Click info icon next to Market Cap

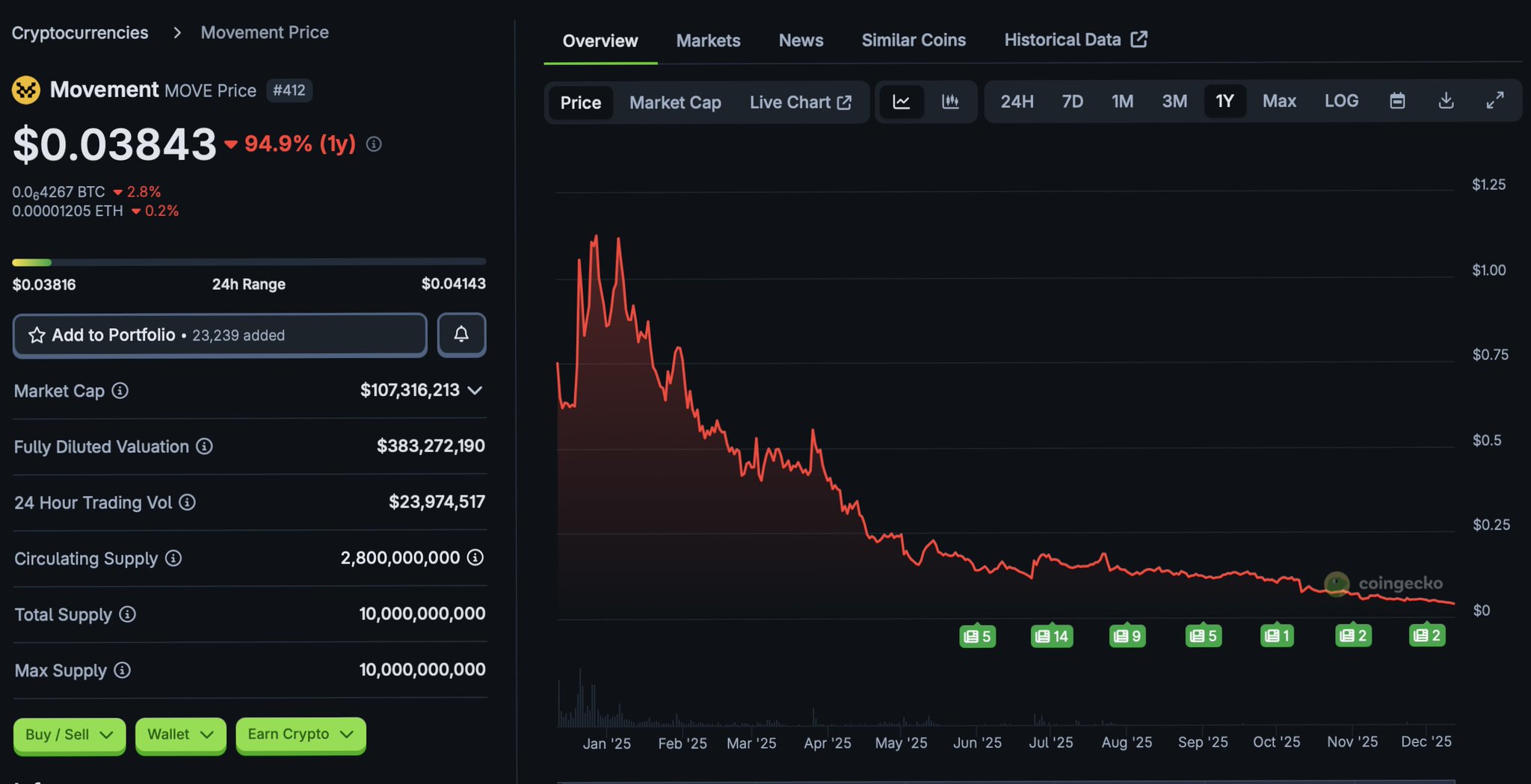120,391
